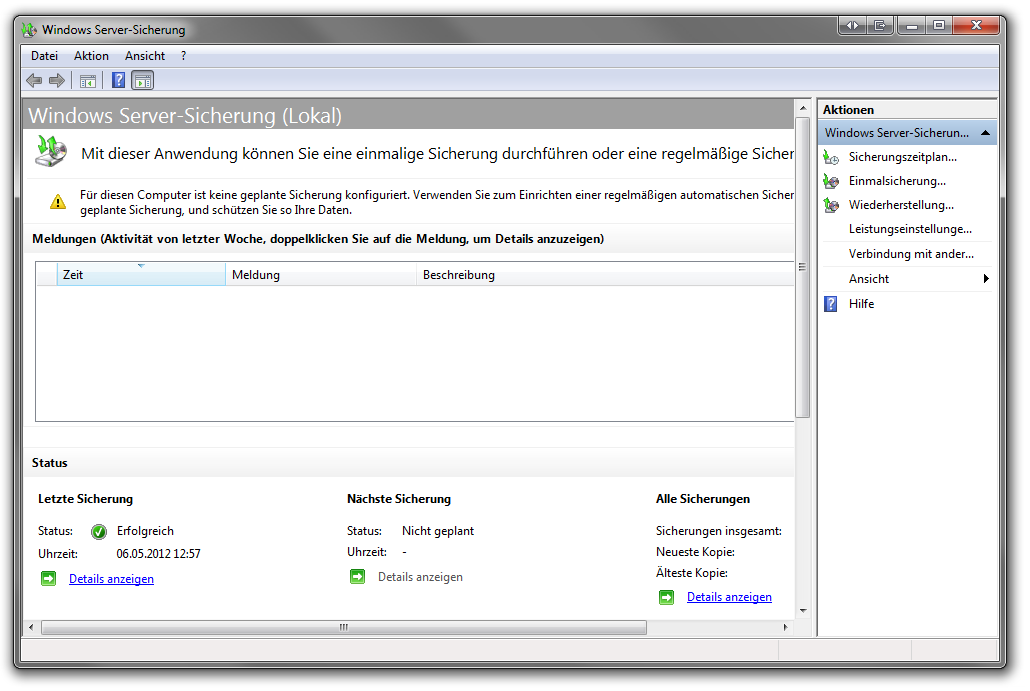The width and height of the screenshot is (1030, 691).
Task: Open Hilfe in the Aktionen pane
Action: click(x=861, y=304)
